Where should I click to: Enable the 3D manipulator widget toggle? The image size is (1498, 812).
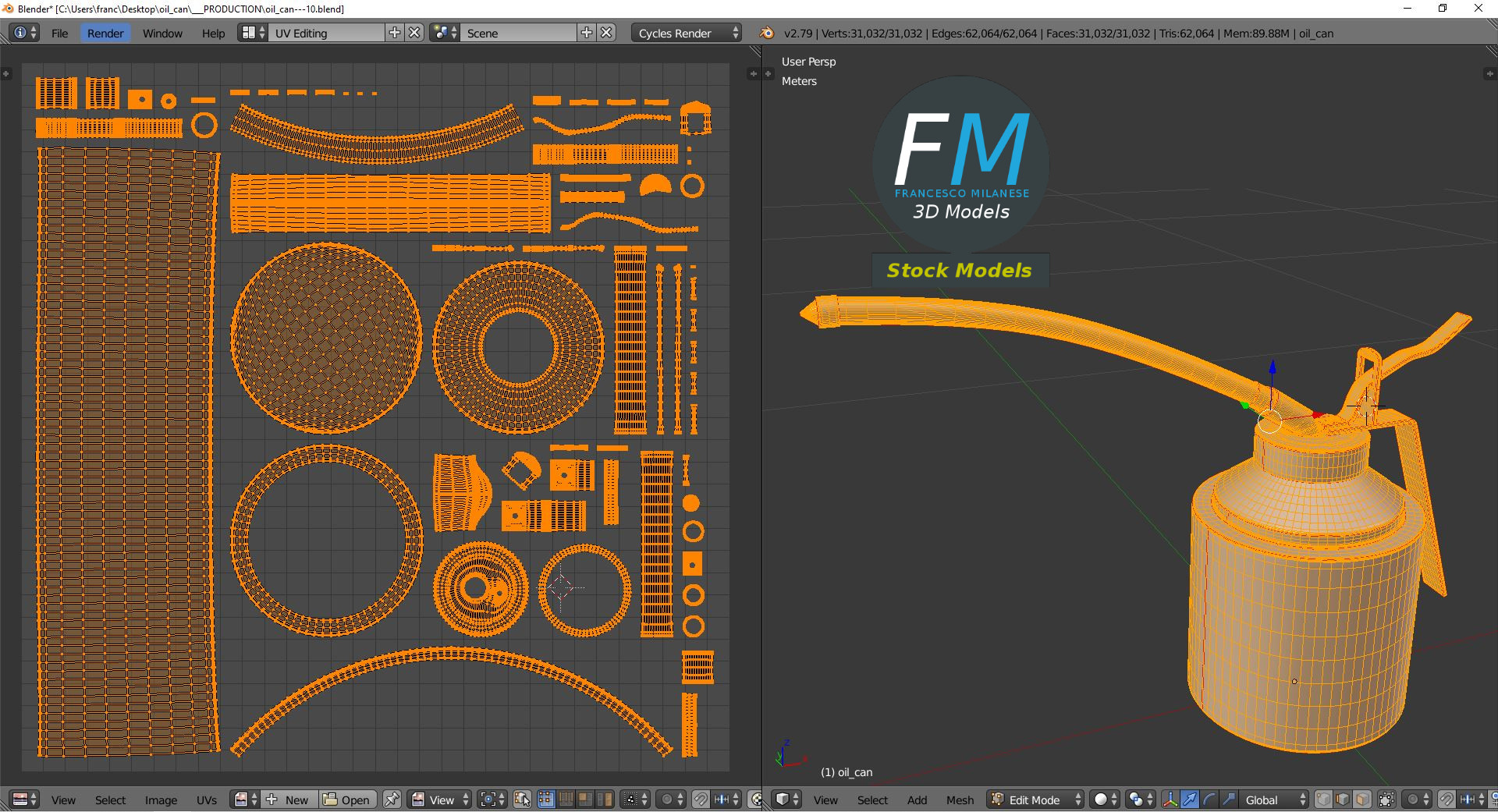pyautogui.click(x=1170, y=800)
